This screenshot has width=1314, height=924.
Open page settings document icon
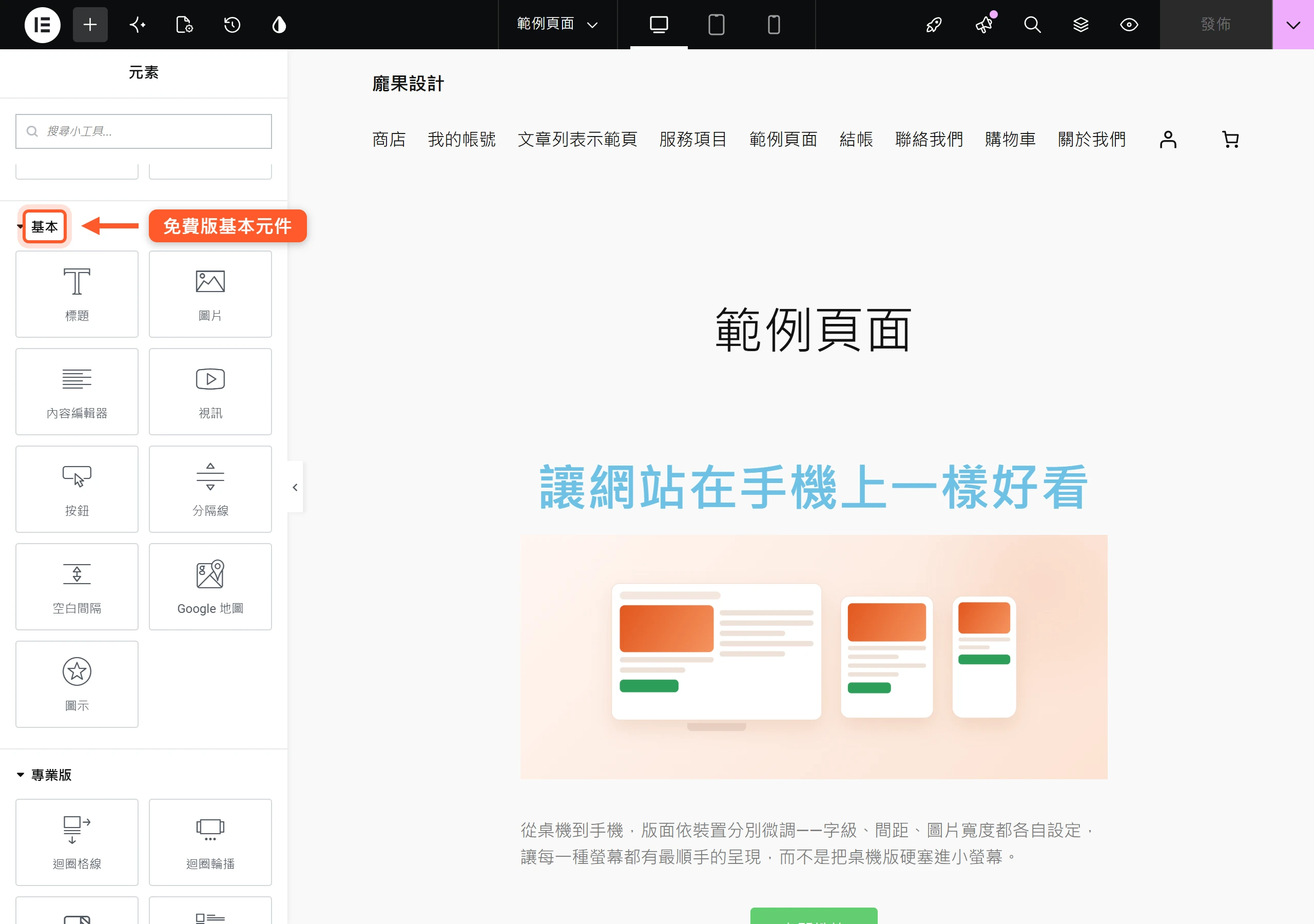click(x=184, y=25)
